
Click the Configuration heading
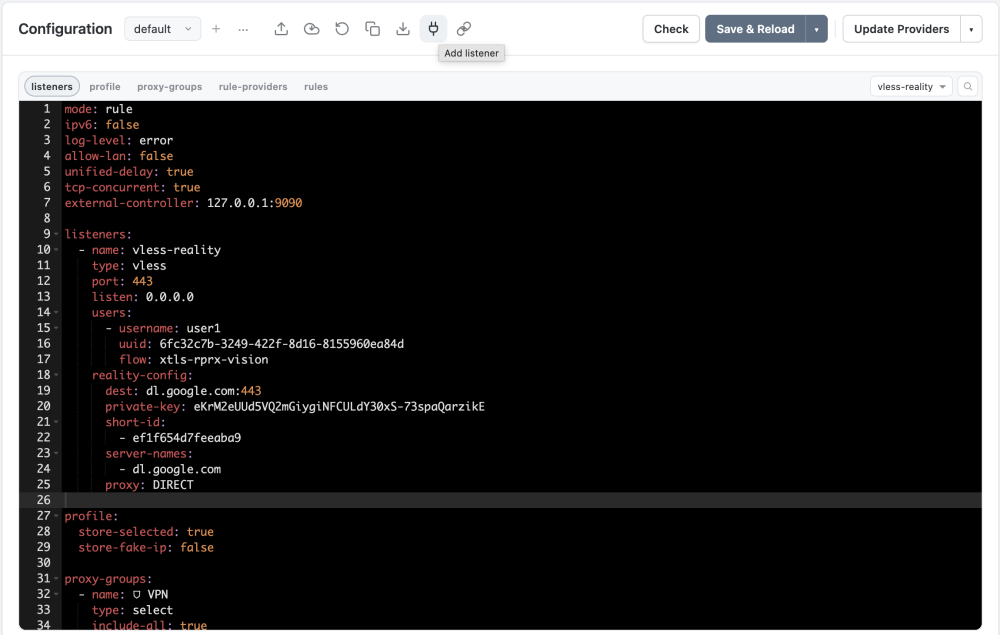(65, 29)
